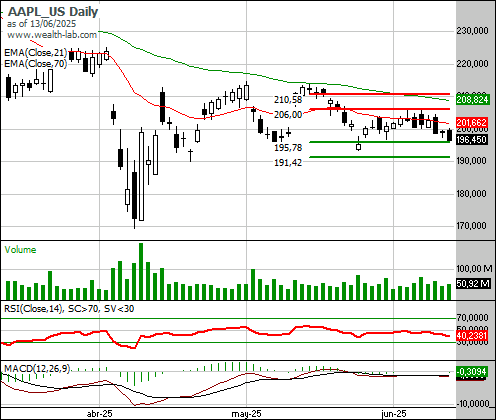This screenshot has width=496, height=420.
Task: Click the lower green 191,42 support line
Action: tap(380, 157)
